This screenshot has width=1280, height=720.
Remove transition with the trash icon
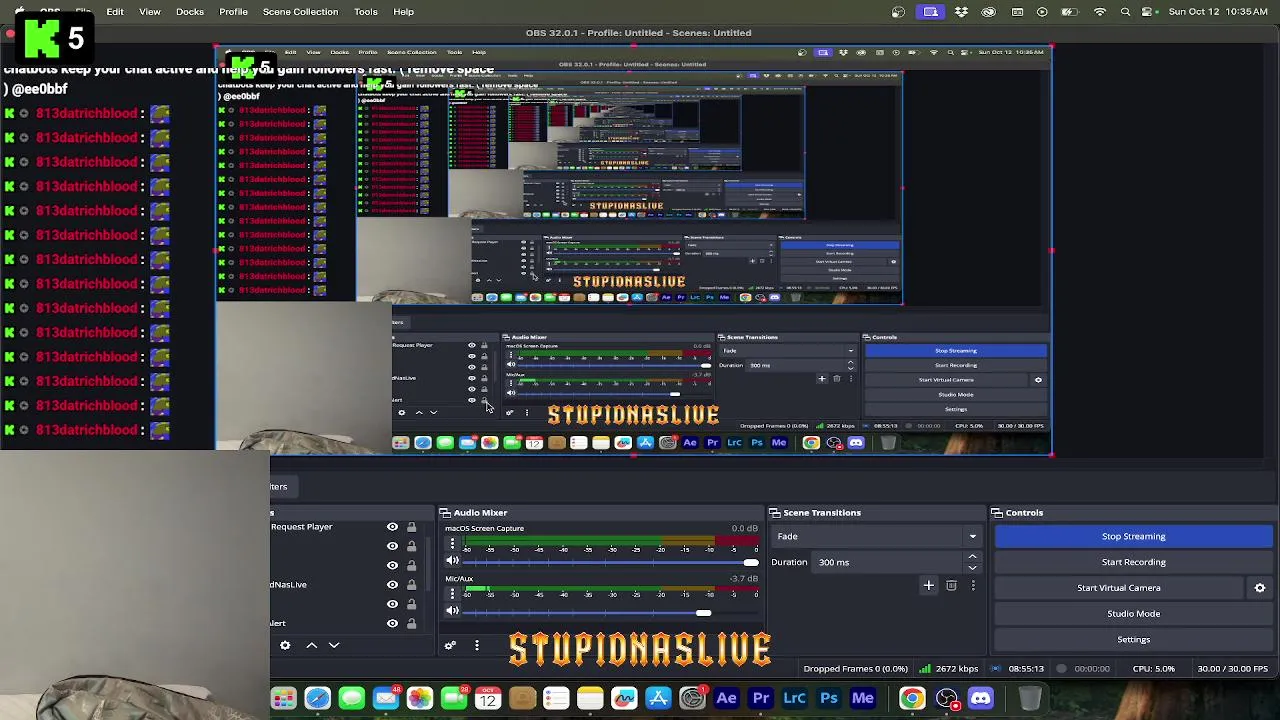coord(951,585)
